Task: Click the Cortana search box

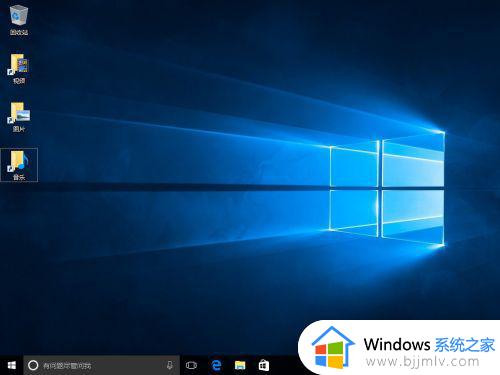Action: pos(101,365)
